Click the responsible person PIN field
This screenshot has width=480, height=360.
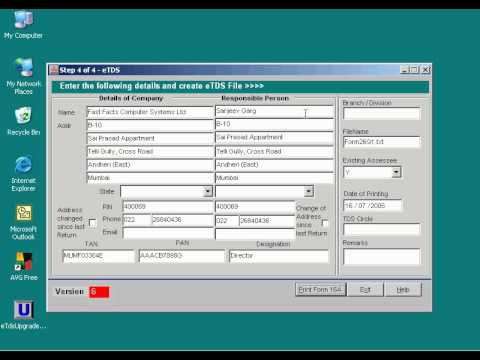pos(255,207)
